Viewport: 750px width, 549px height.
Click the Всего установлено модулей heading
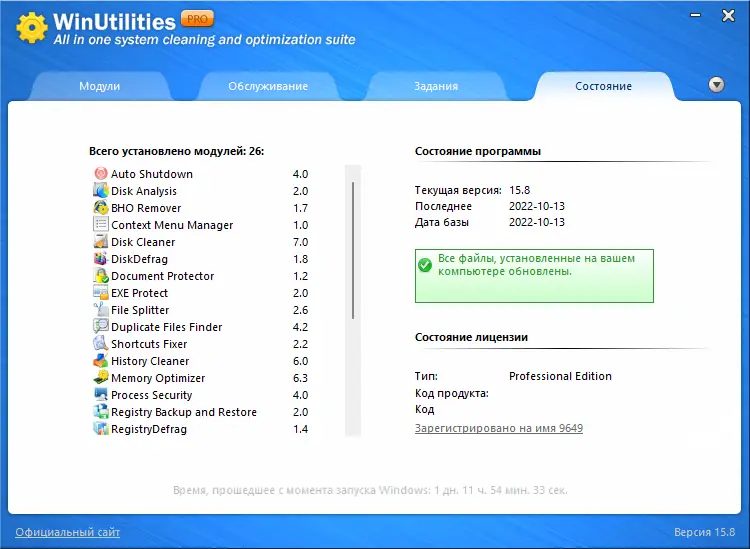176,151
